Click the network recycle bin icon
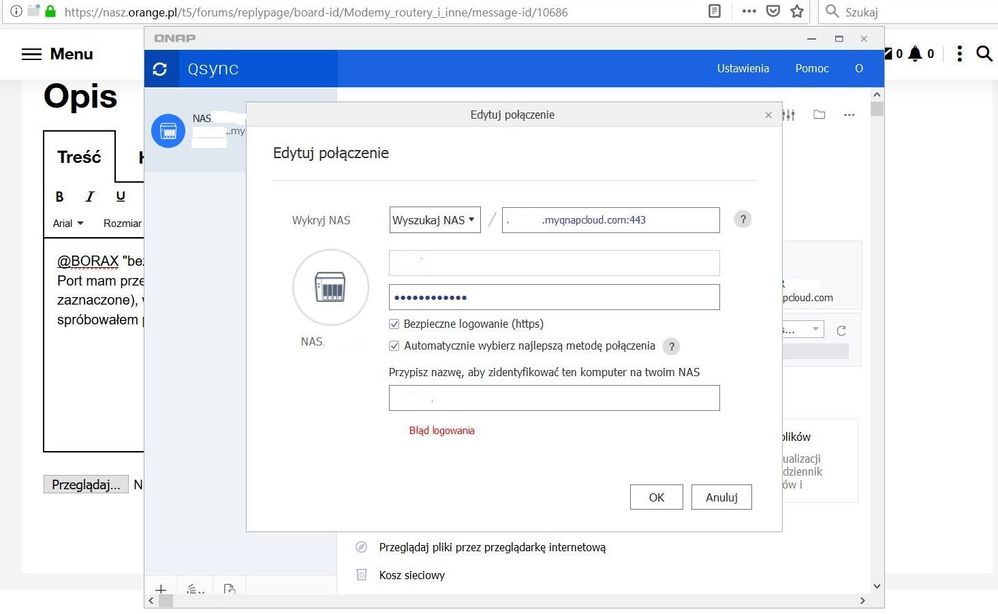 pyautogui.click(x=362, y=575)
